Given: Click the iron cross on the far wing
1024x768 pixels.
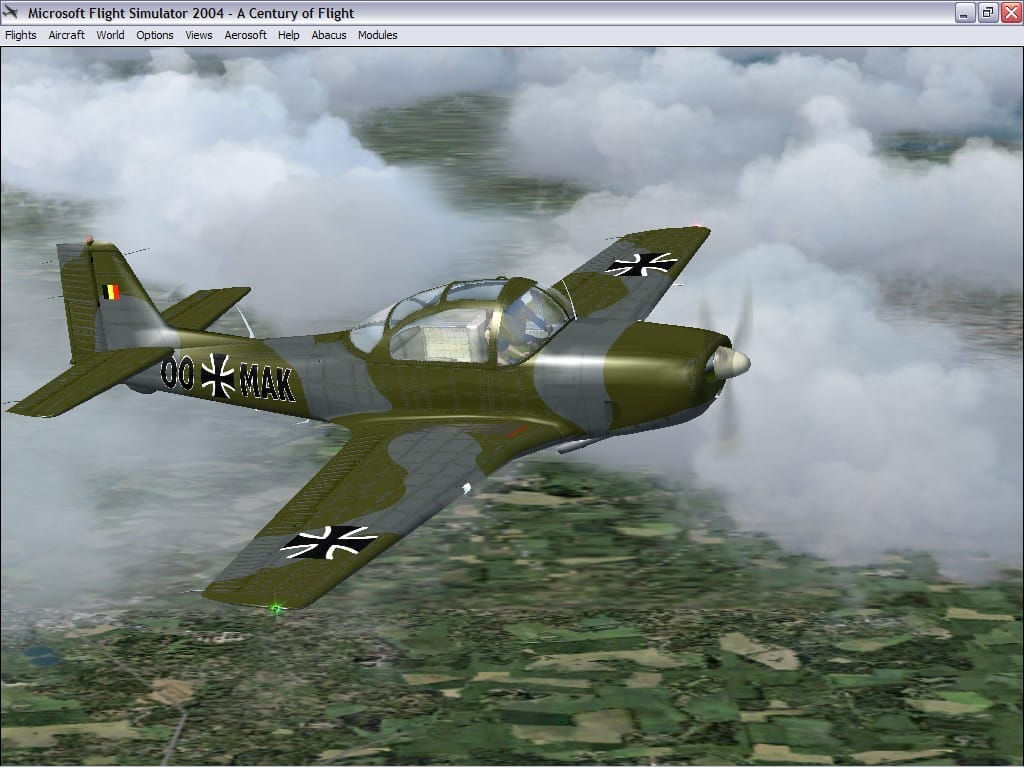Looking at the screenshot, I should pos(641,263).
